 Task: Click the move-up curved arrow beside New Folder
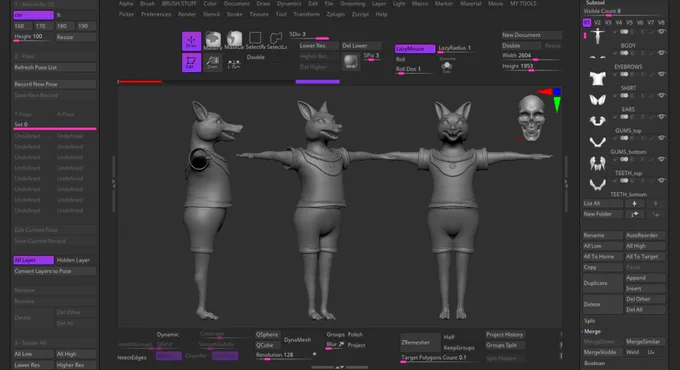tap(634, 214)
